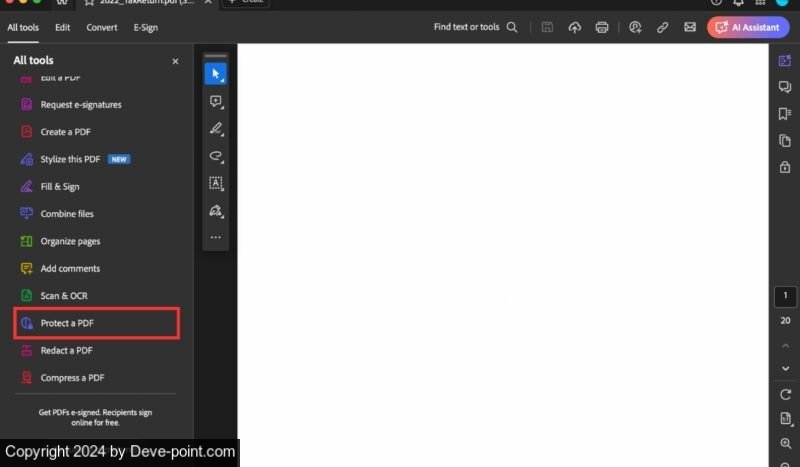Click the Find text or tools search field
800x467 pixels.
[x=475, y=27]
